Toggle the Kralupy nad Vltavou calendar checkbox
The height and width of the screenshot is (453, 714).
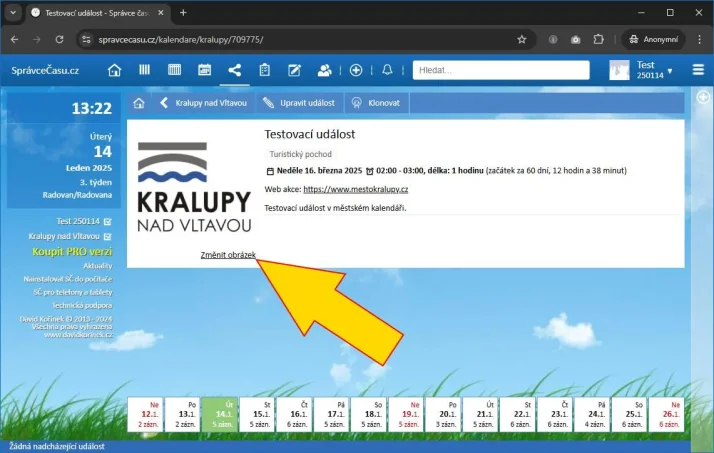(x=107, y=236)
